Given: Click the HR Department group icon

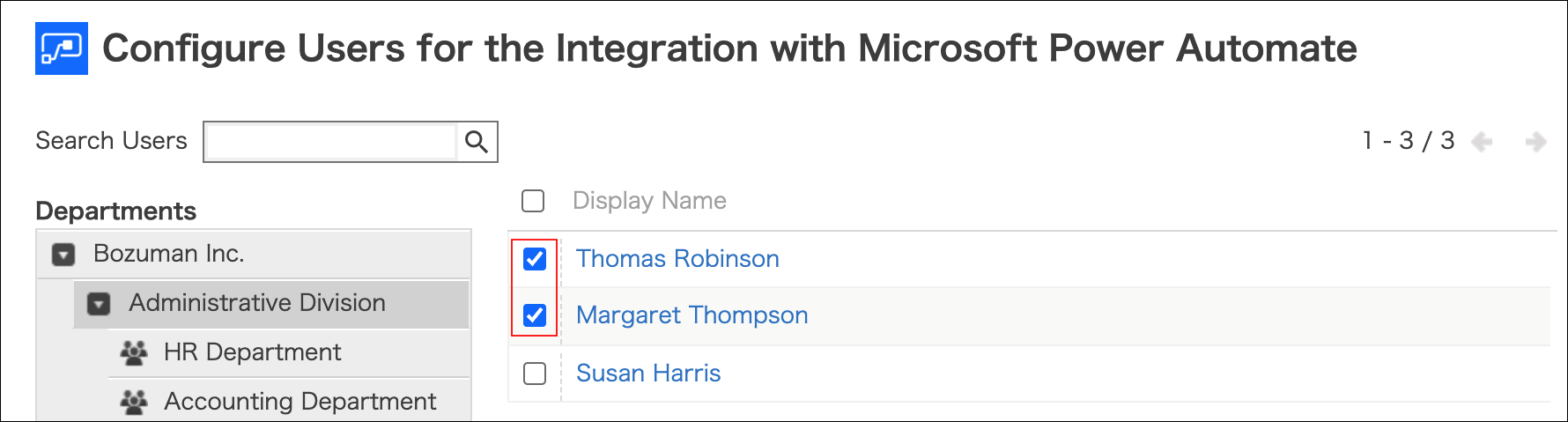Looking at the screenshot, I should click(134, 353).
